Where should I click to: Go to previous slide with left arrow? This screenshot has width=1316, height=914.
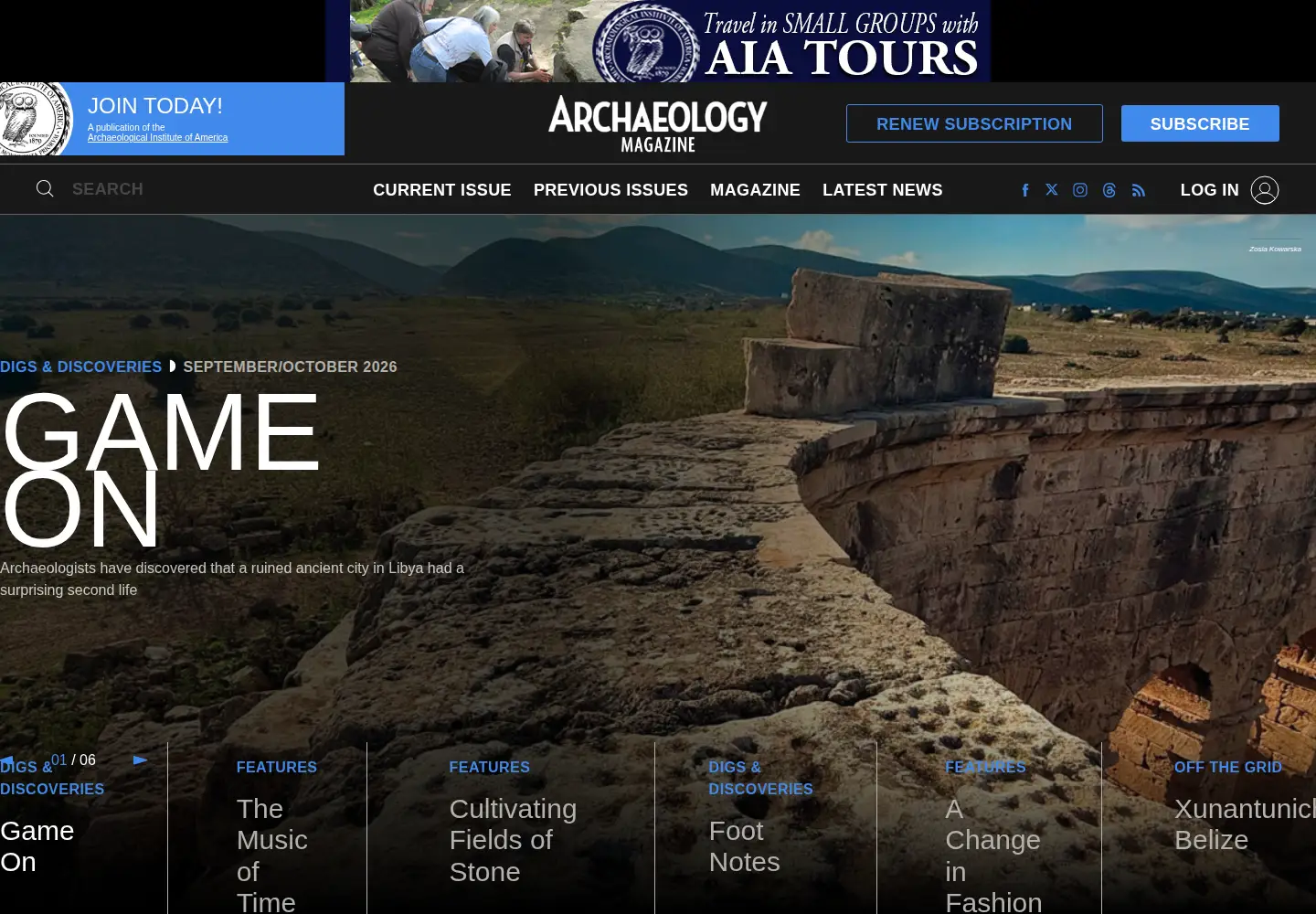click(6, 760)
